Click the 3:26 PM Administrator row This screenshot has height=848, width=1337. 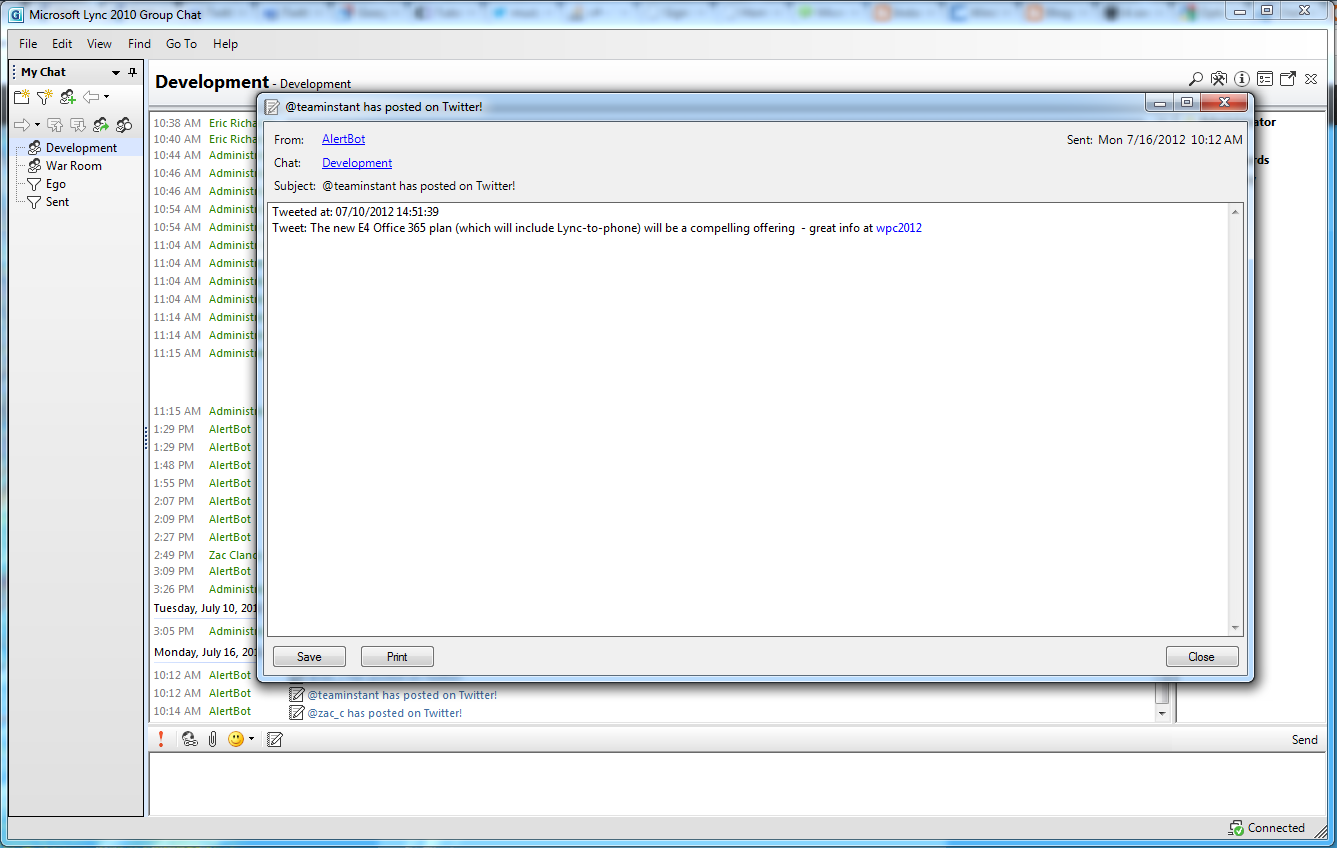205,589
